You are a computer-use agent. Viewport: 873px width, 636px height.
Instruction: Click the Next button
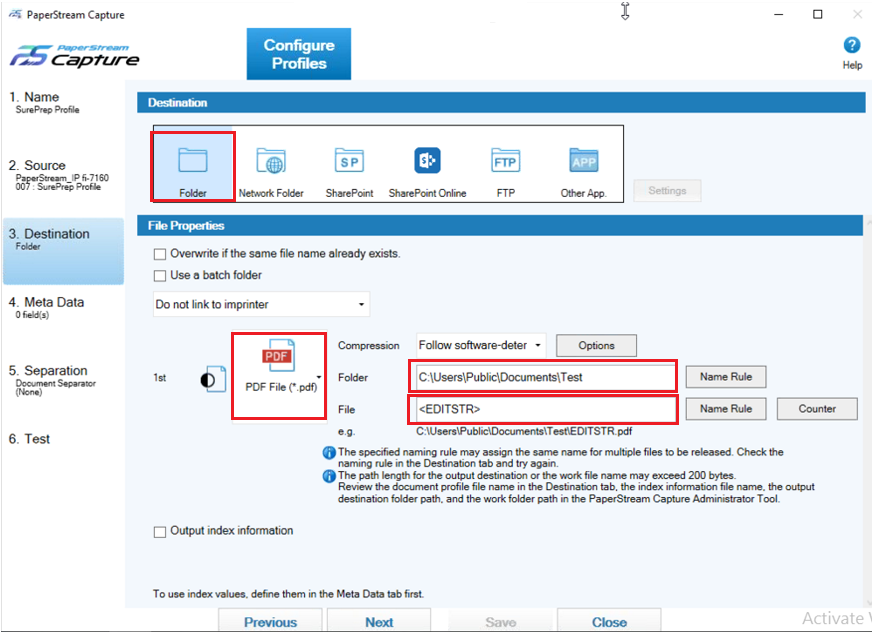pyautogui.click(x=379, y=622)
